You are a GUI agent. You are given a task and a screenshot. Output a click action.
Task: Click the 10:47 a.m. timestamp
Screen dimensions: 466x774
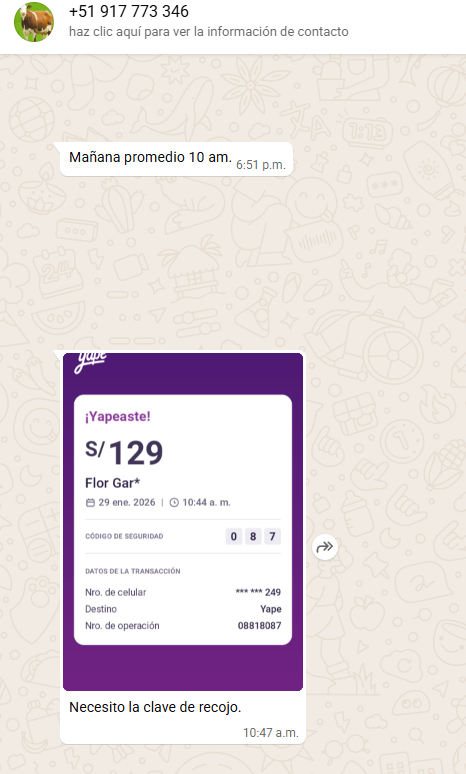click(271, 733)
